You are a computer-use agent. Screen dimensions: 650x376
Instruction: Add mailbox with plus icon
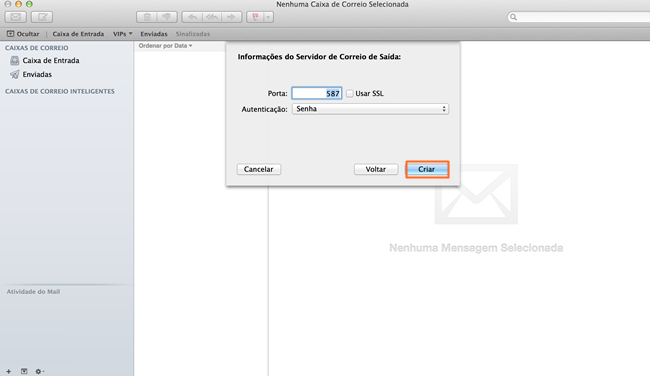[9, 371]
